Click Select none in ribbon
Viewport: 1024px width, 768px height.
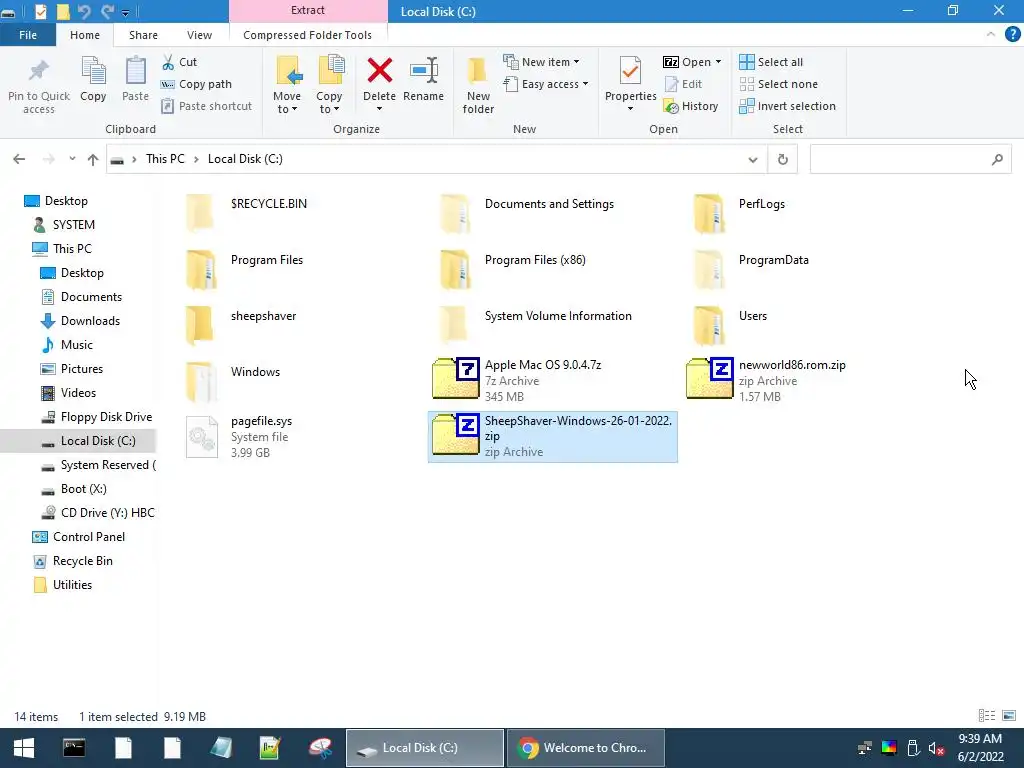[x=778, y=84]
